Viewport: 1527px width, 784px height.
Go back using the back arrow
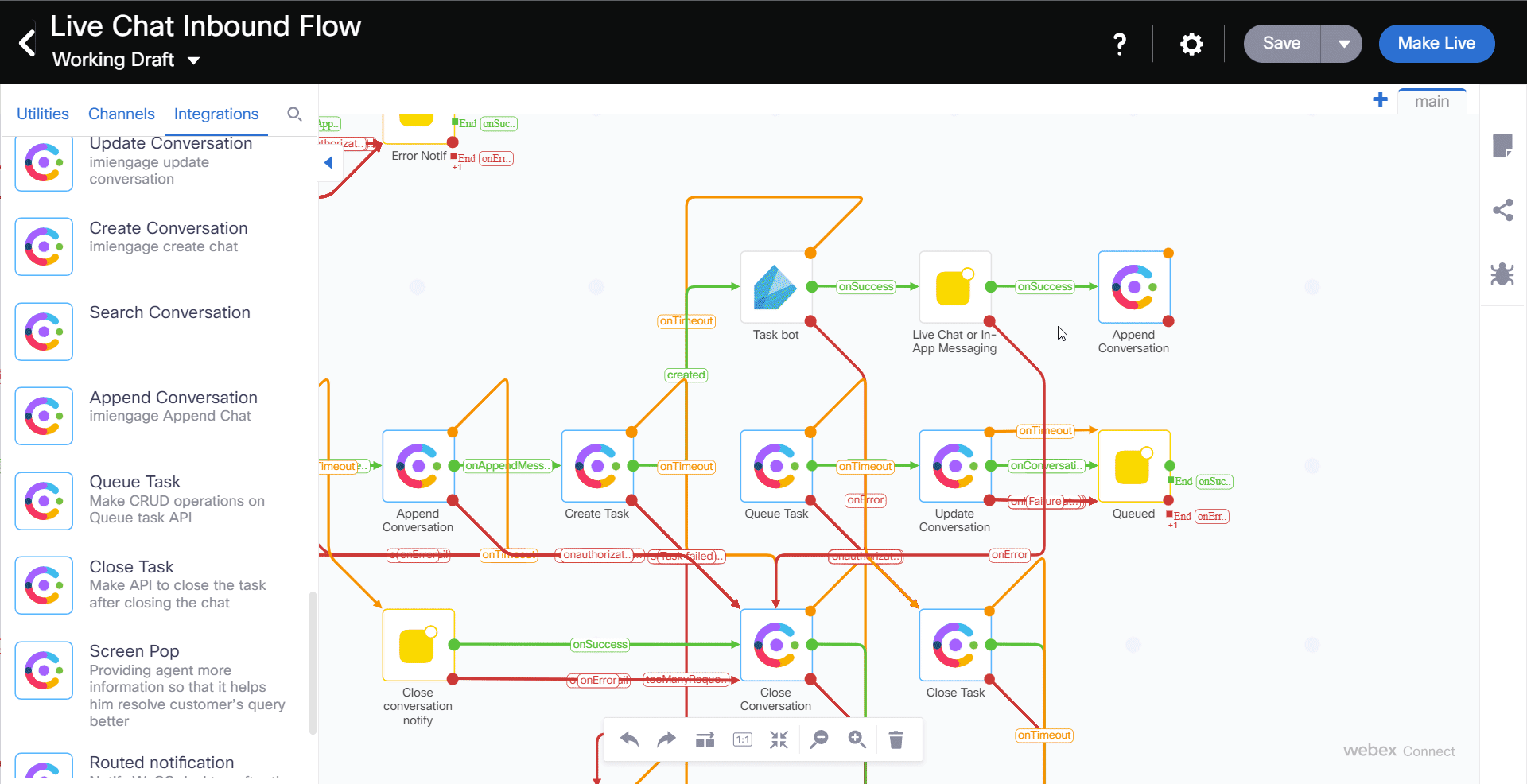point(27,43)
